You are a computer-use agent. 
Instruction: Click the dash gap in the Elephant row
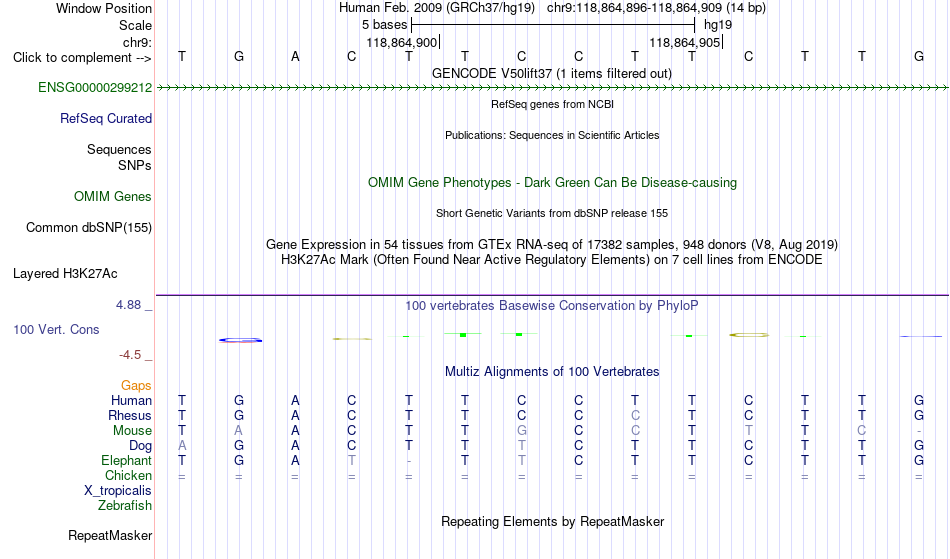409,461
